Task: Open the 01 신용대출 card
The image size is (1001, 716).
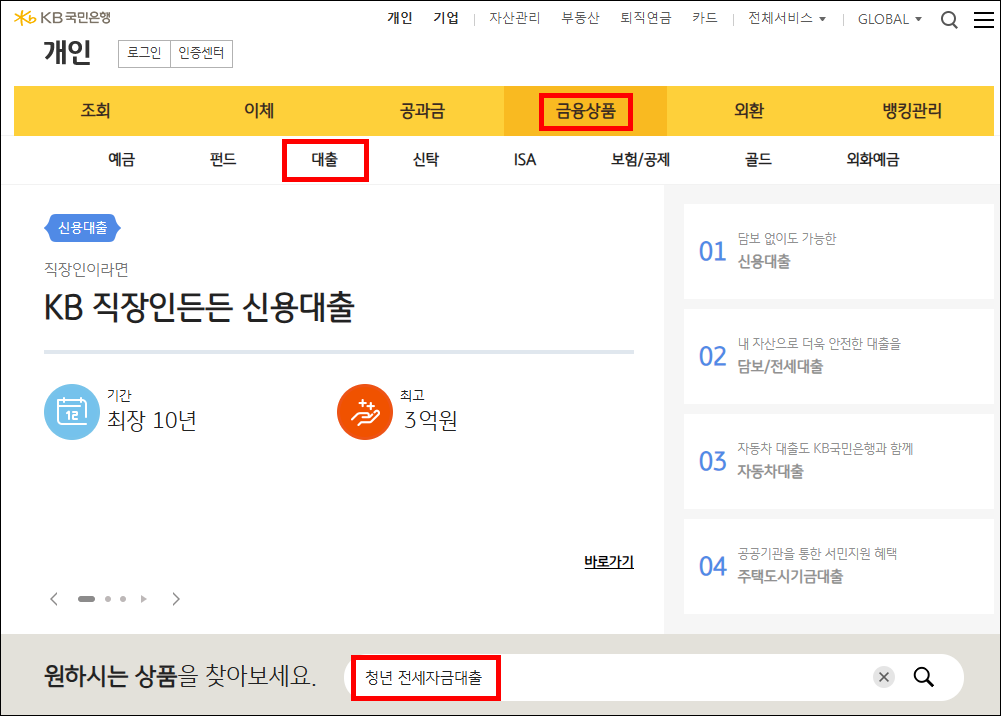Action: 839,251
